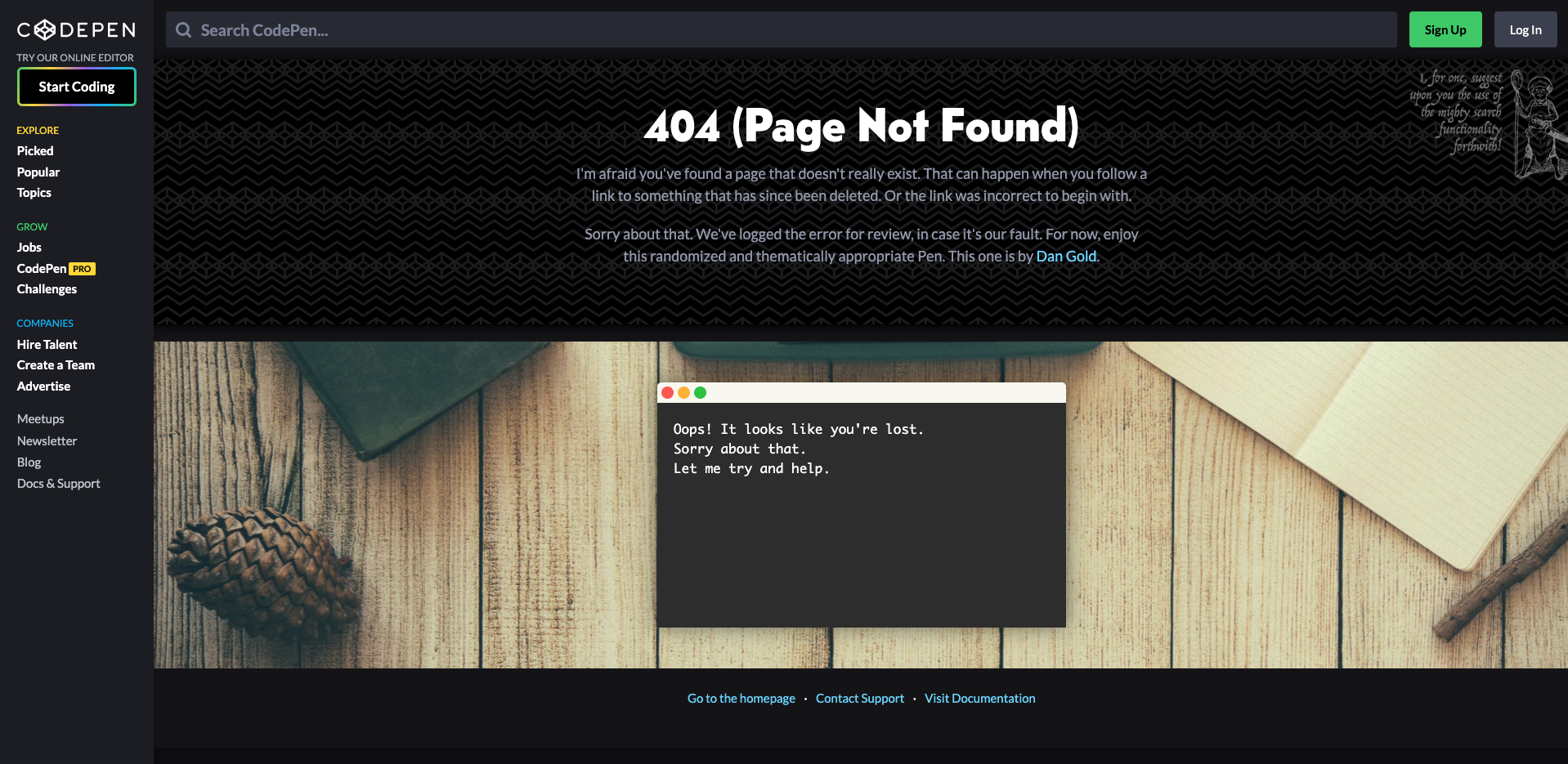
Task: Open the Jobs page from the sidebar
Action: pos(29,247)
